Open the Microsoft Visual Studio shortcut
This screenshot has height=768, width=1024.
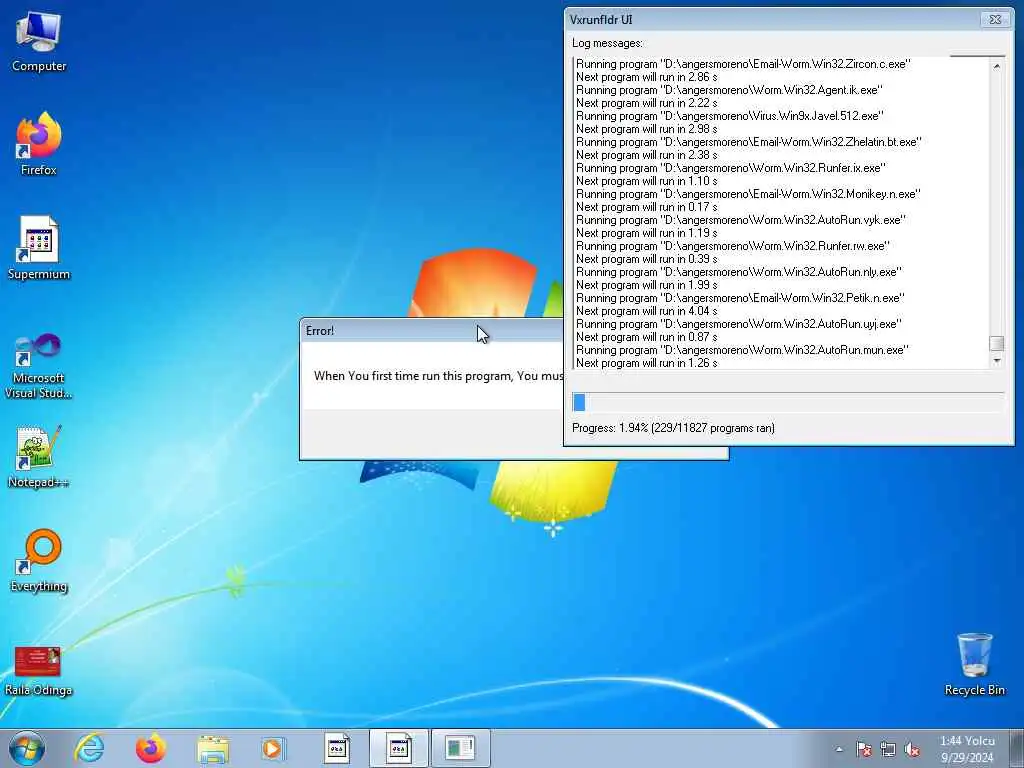point(39,366)
